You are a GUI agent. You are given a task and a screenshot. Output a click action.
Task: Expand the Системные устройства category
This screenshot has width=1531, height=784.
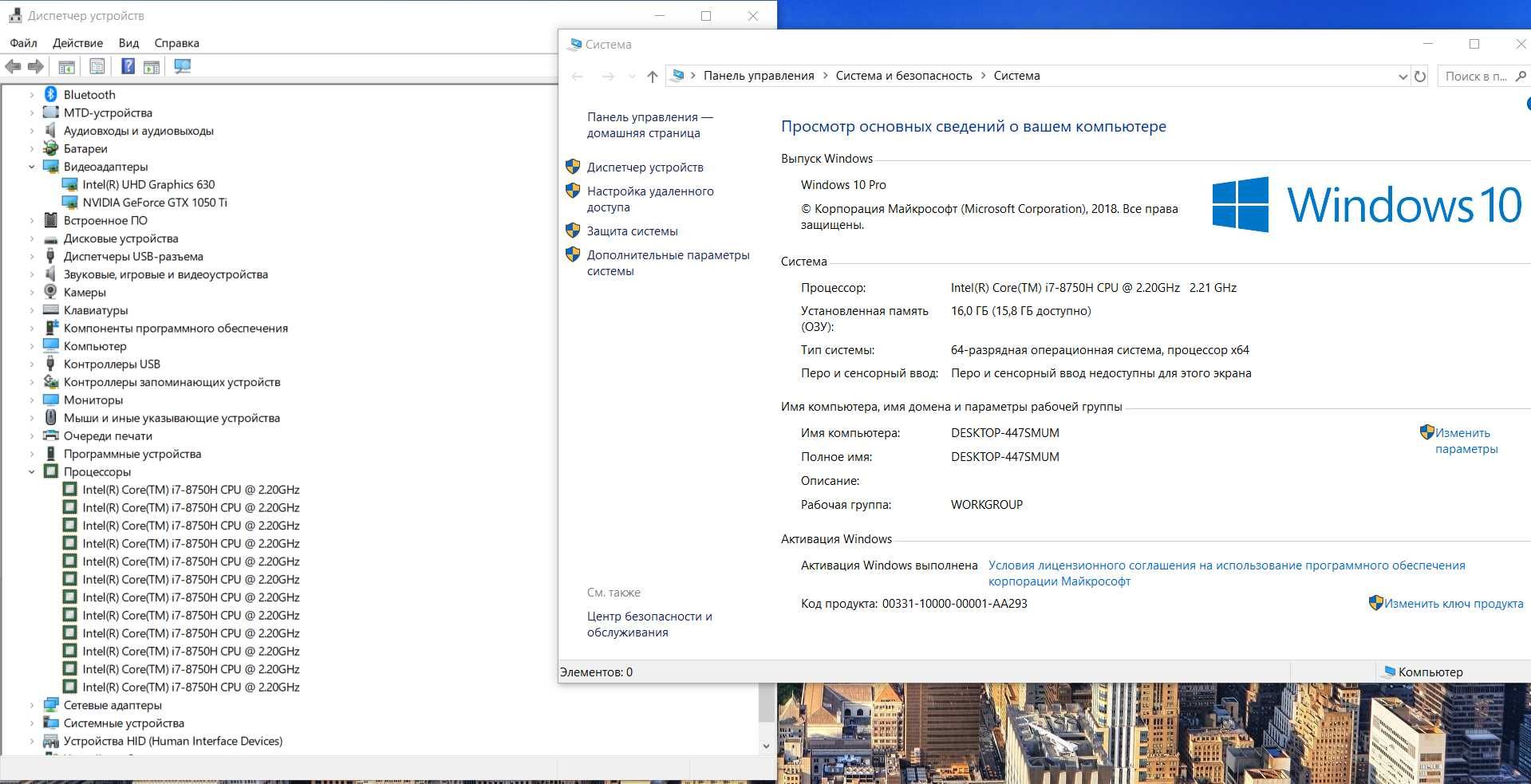[32, 723]
